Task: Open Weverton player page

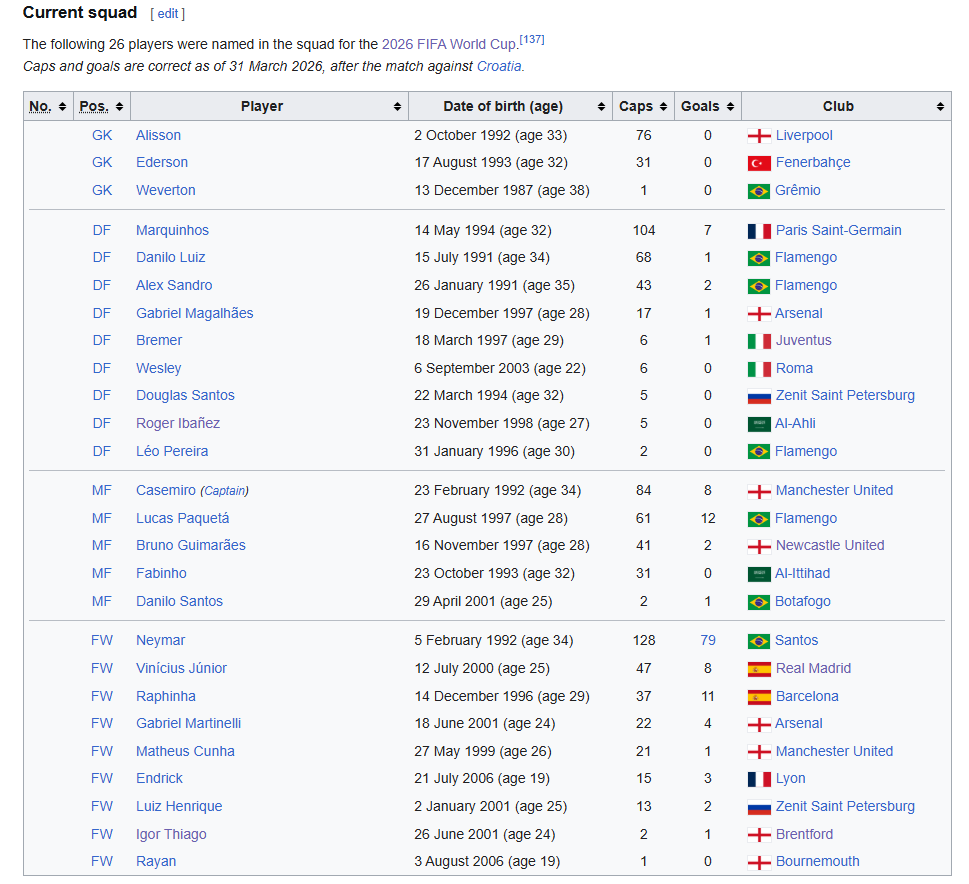Action: point(166,190)
